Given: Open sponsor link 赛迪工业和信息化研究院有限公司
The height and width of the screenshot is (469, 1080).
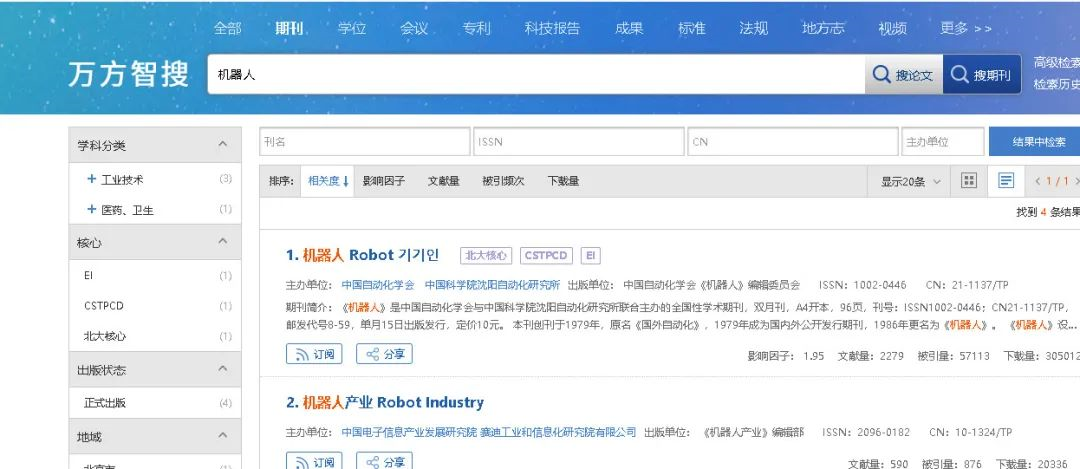Looking at the screenshot, I should coord(559,432).
